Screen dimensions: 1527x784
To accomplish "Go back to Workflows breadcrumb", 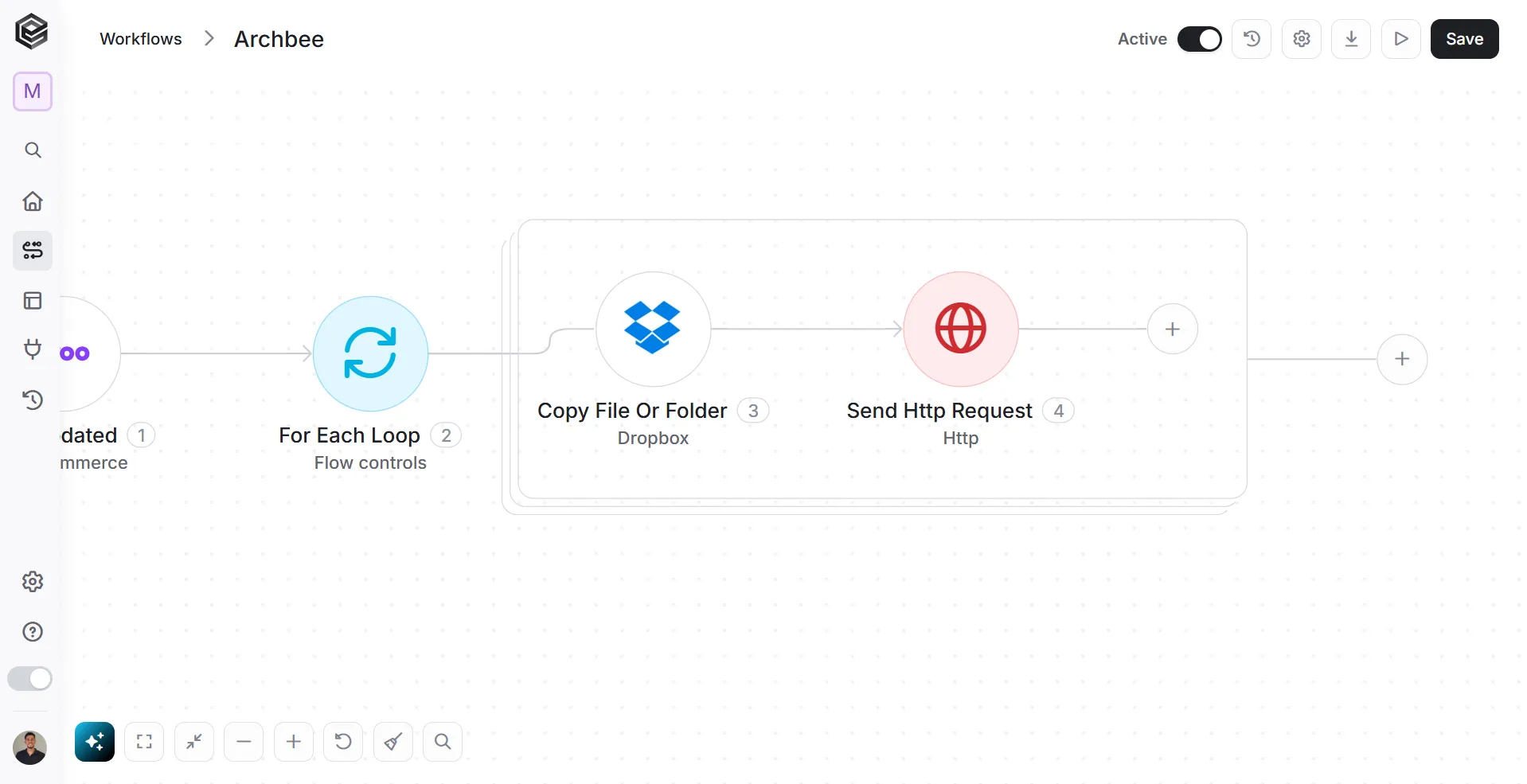I will [141, 39].
